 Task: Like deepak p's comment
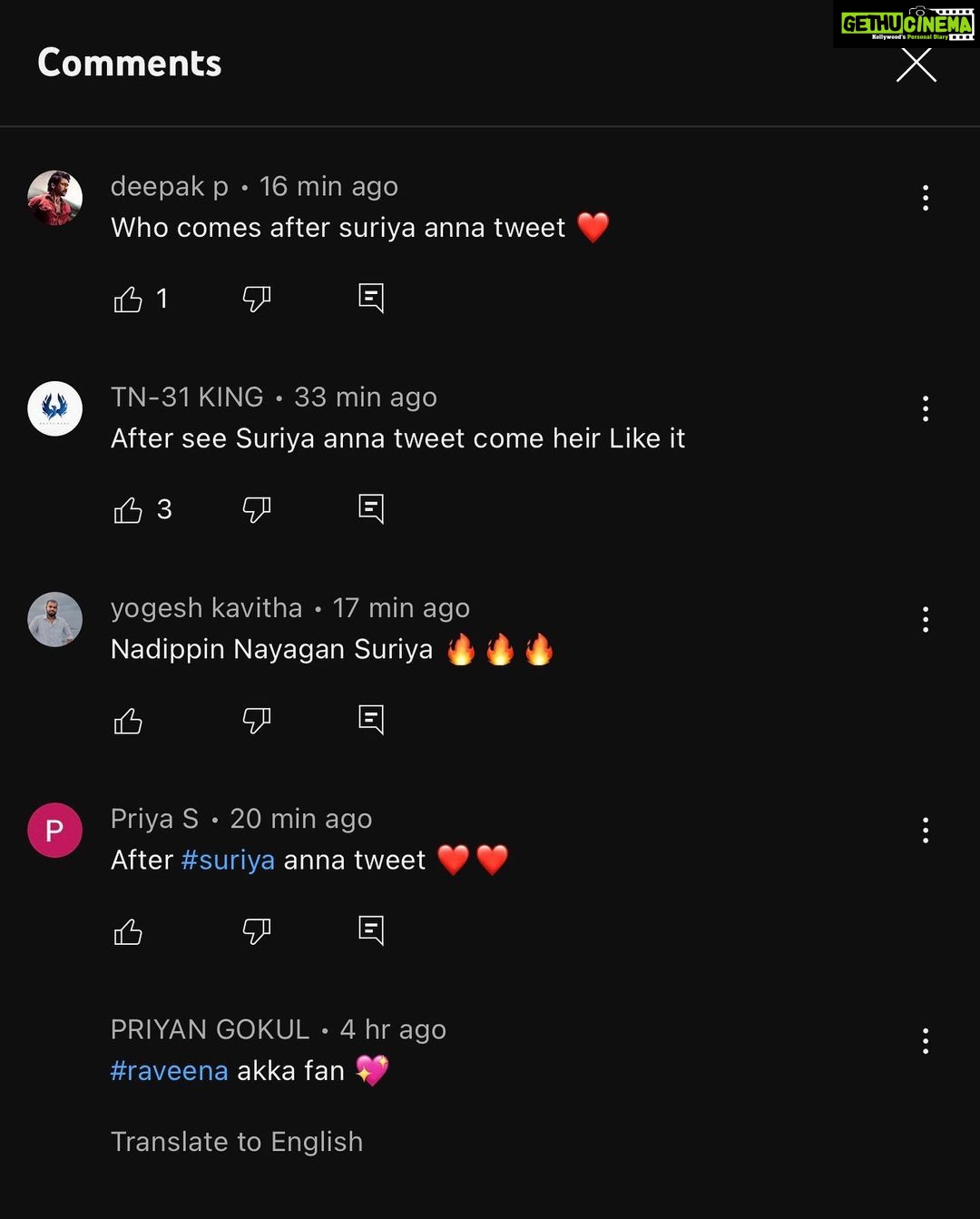(x=128, y=299)
